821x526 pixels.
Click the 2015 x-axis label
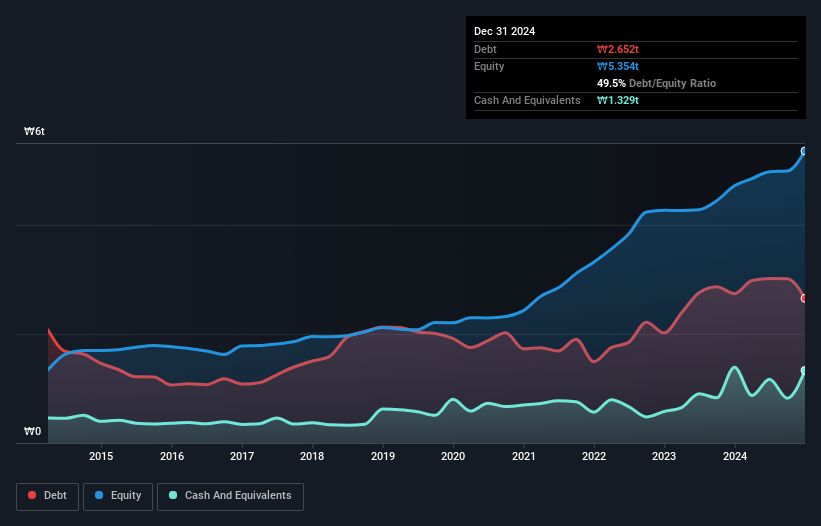pyautogui.click(x=101, y=456)
